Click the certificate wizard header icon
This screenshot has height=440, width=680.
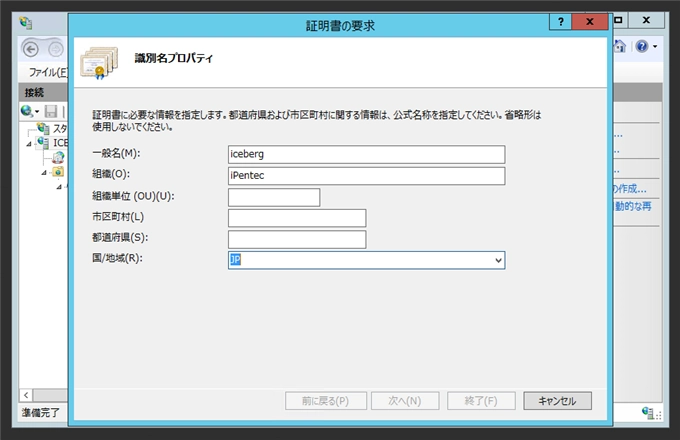click(x=99, y=63)
